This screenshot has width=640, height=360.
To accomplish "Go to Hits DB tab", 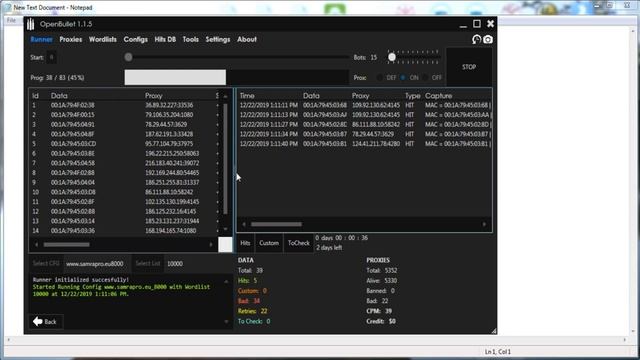I will (x=165, y=40).
